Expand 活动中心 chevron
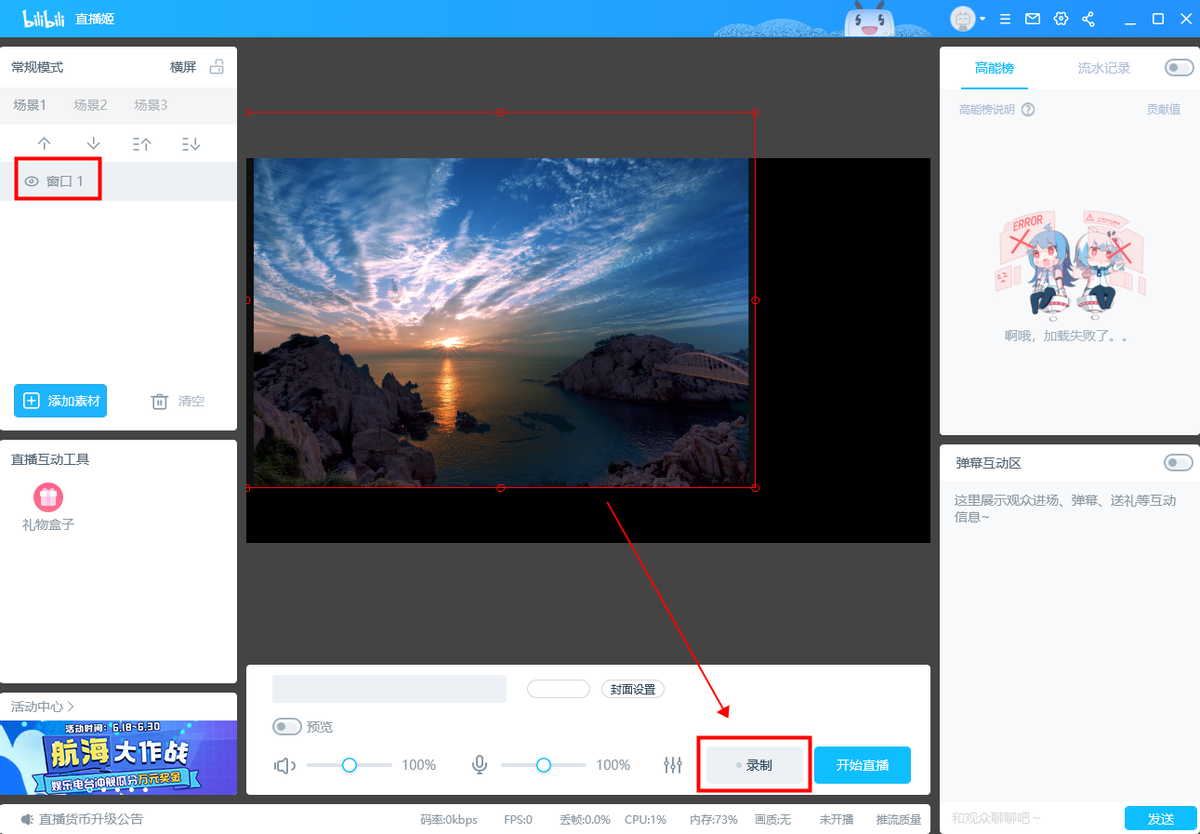Image resolution: width=1200 pixels, height=834 pixels. coord(71,707)
